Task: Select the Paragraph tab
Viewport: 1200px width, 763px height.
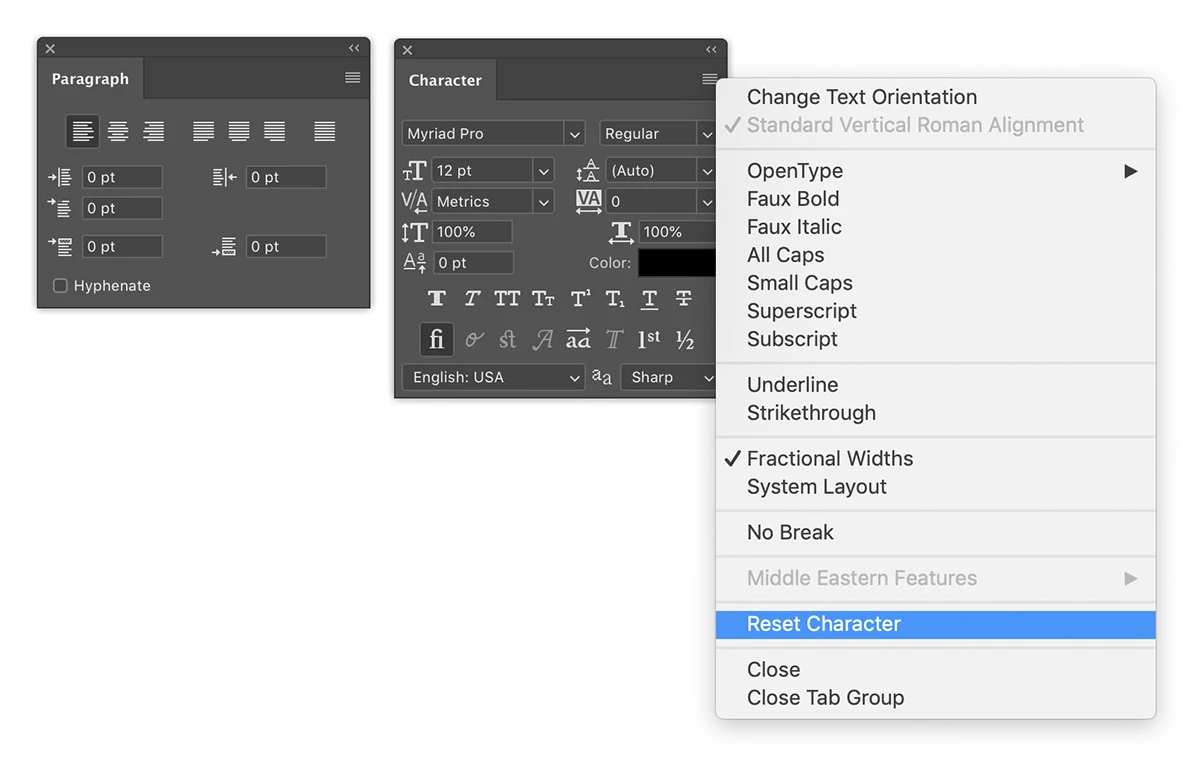Action: [x=90, y=79]
